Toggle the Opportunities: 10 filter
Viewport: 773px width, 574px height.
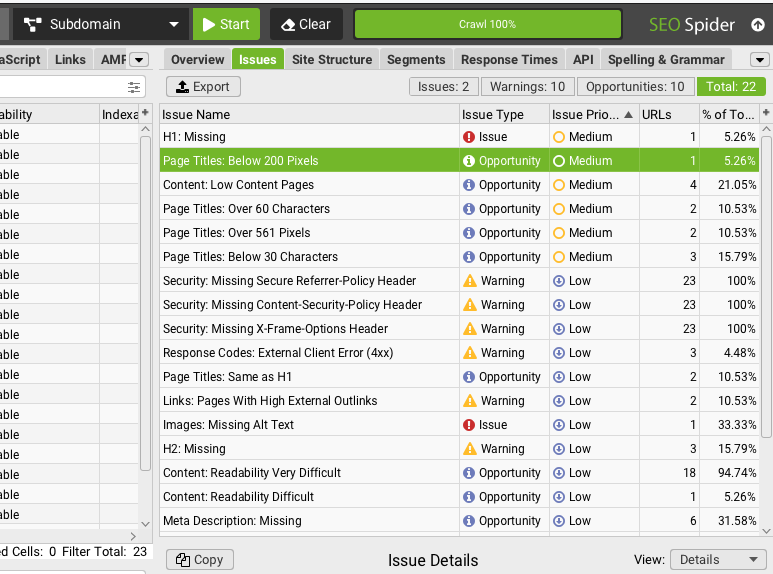(x=635, y=87)
